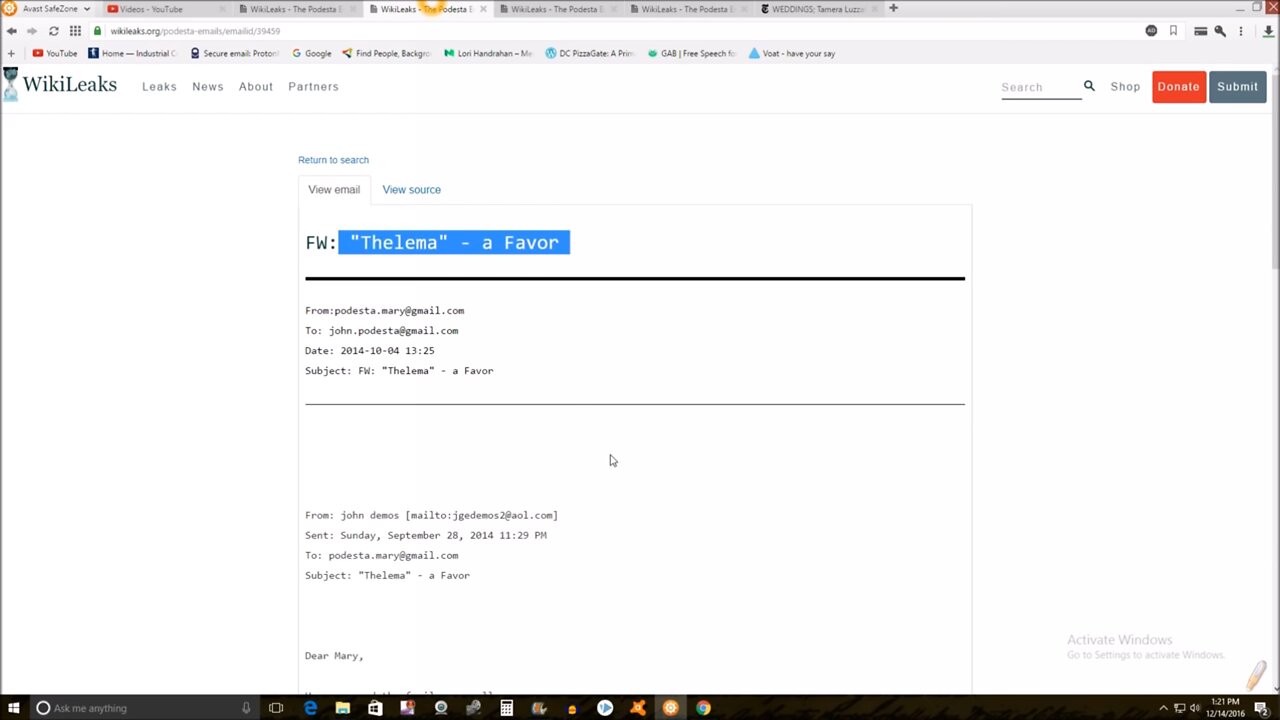This screenshot has height=720, width=1280.
Task: Open File Explorer from the taskbar
Action: pos(342,708)
